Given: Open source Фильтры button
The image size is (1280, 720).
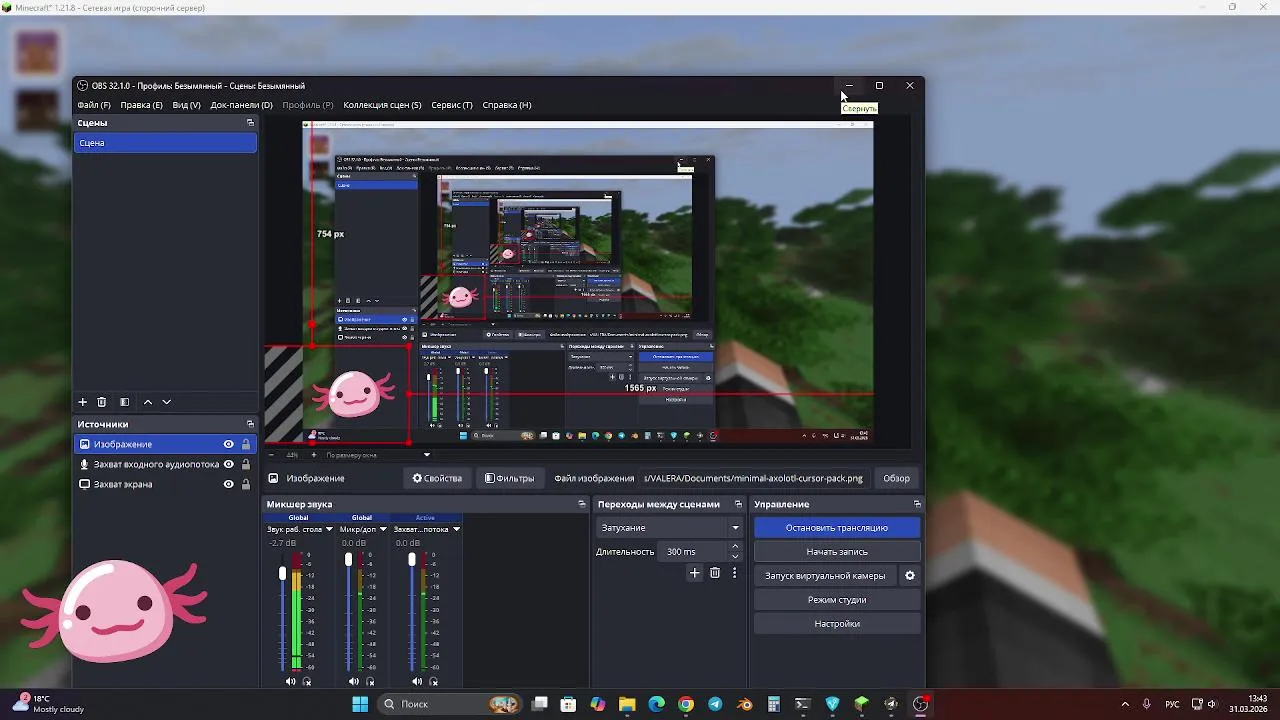Looking at the screenshot, I should (510, 478).
